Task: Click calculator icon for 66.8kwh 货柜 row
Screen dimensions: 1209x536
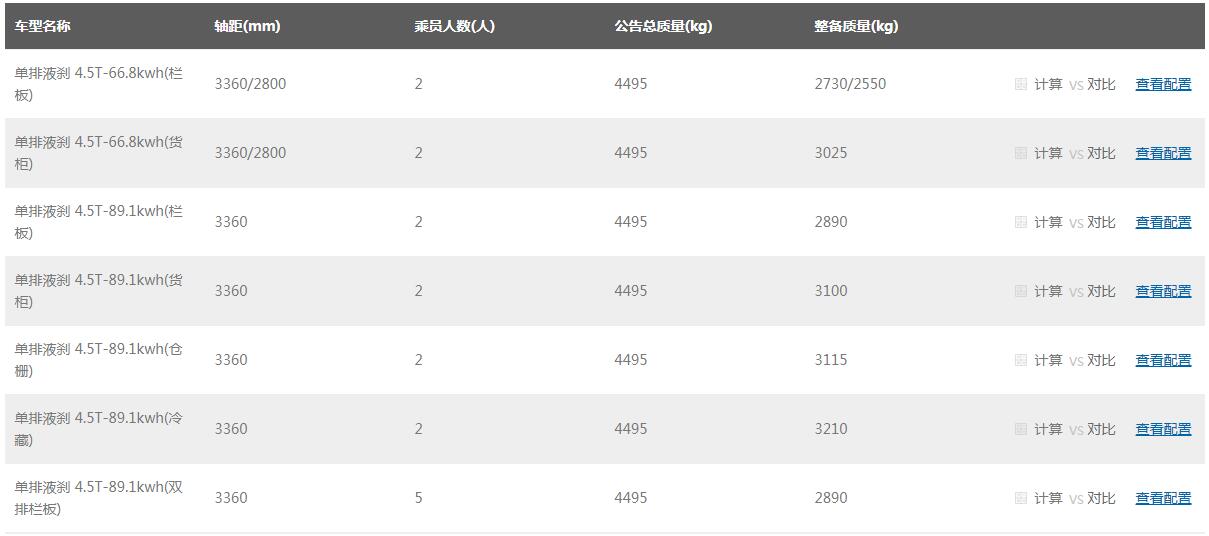Action: click(x=1021, y=153)
